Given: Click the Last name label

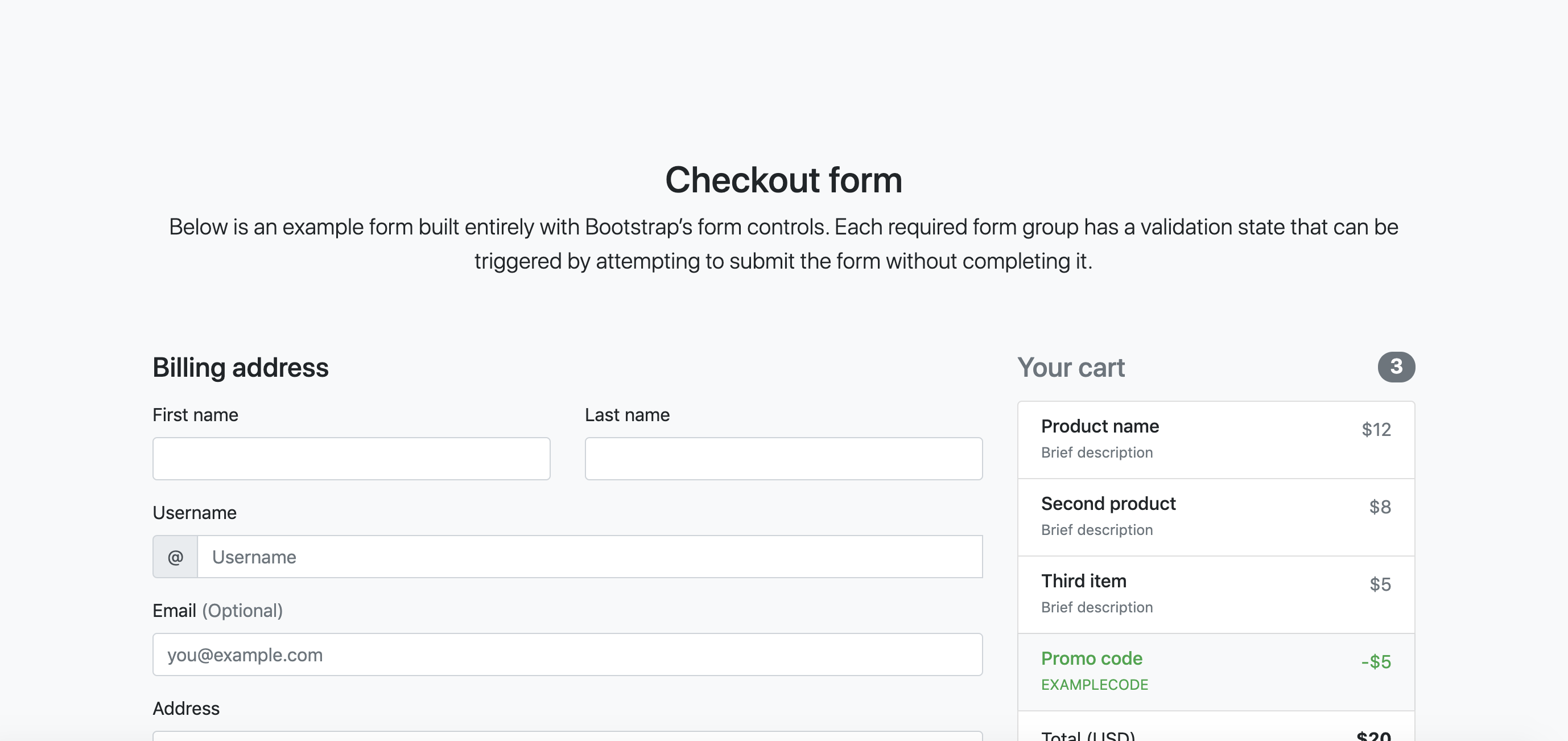Looking at the screenshot, I should [x=627, y=415].
